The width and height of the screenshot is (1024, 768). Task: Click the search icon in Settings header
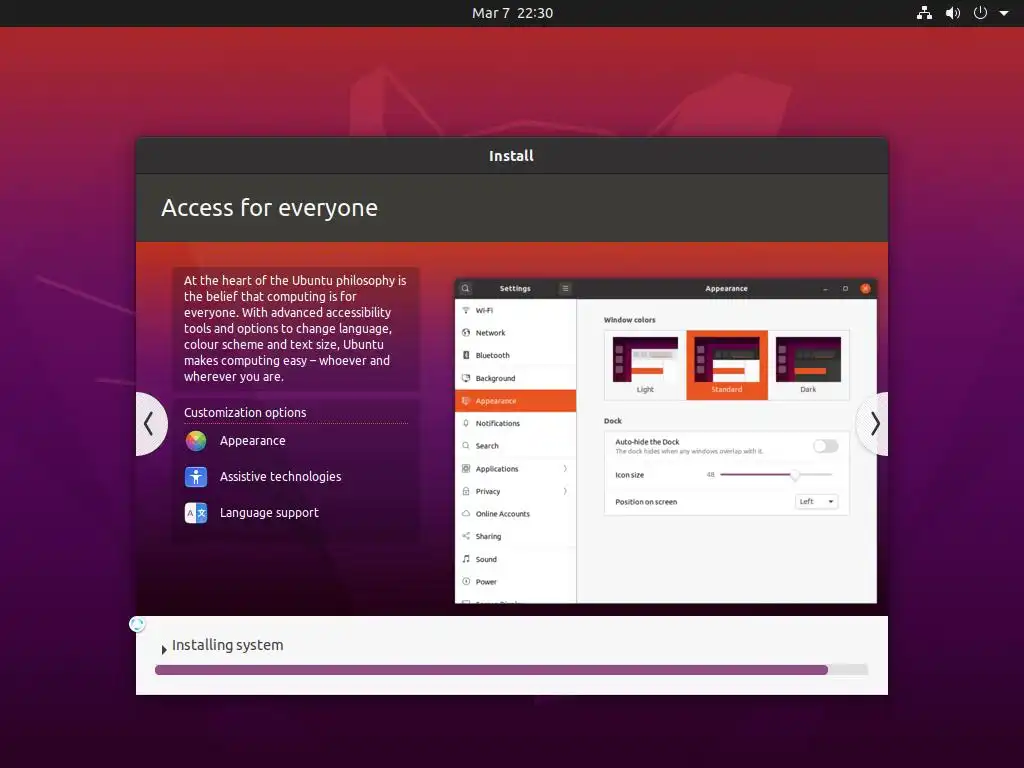click(465, 288)
